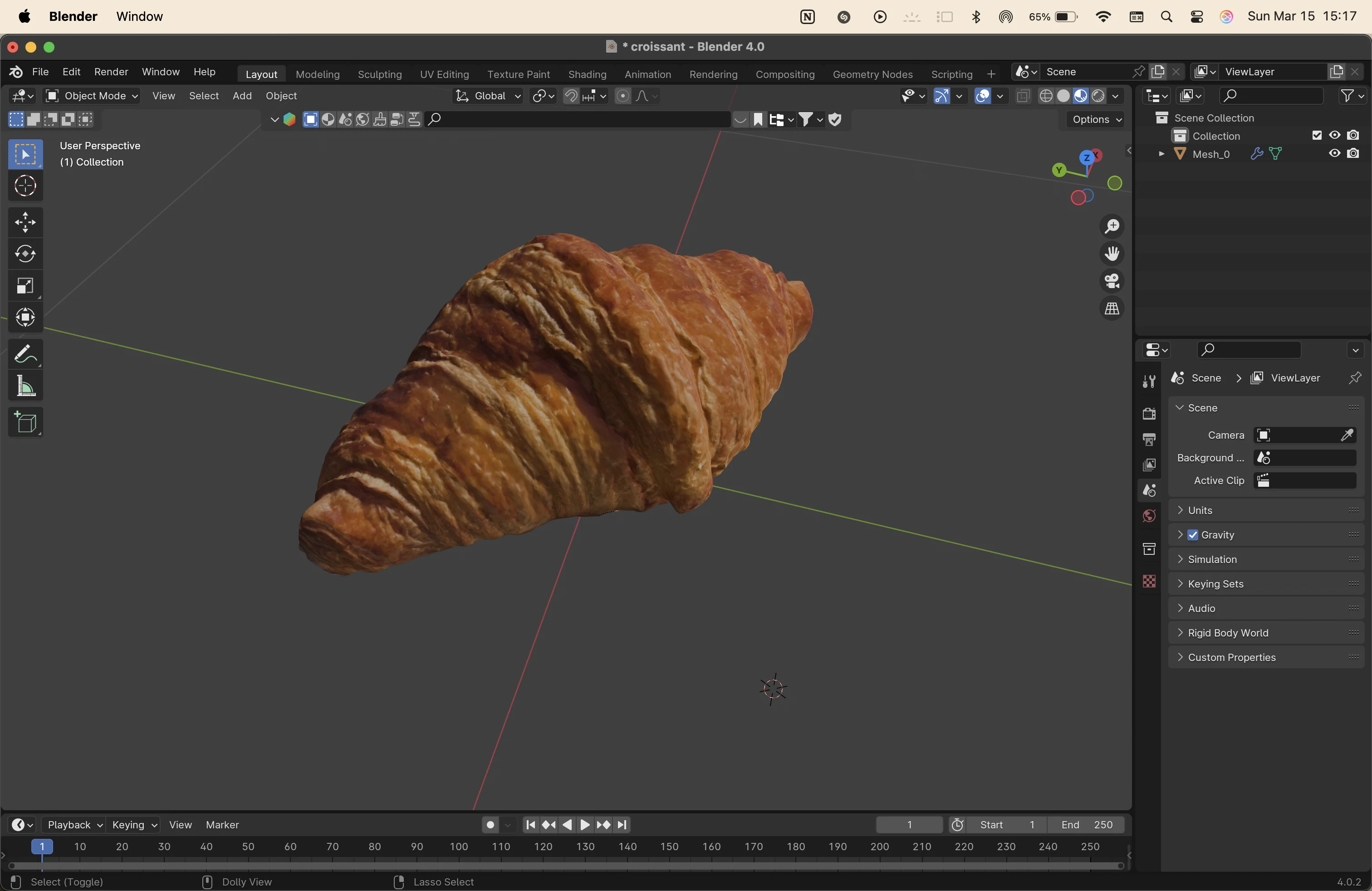Open World properties tab
The image size is (1372, 891).
(1149, 516)
